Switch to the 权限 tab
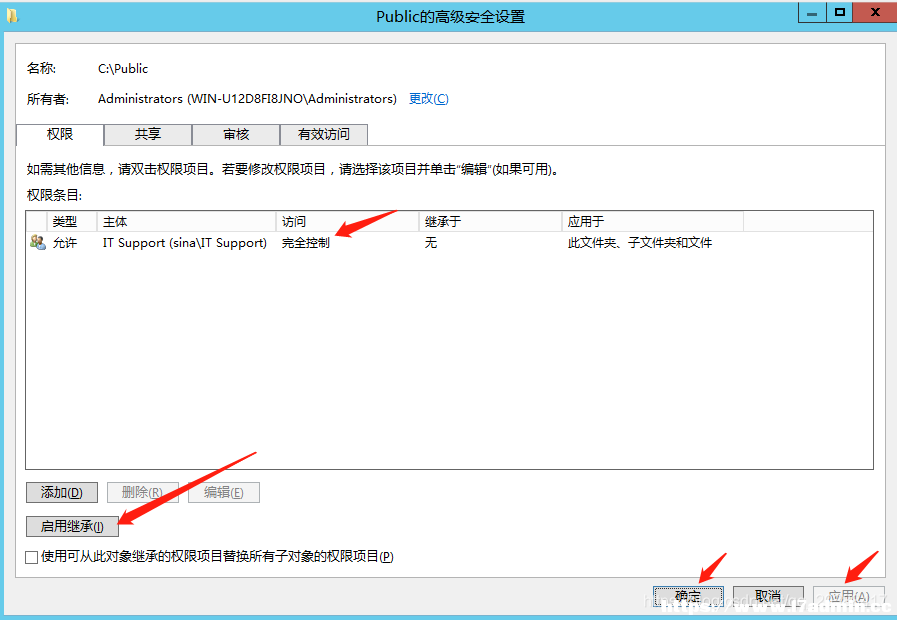Image resolution: width=897 pixels, height=620 pixels. tap(60, 134)
